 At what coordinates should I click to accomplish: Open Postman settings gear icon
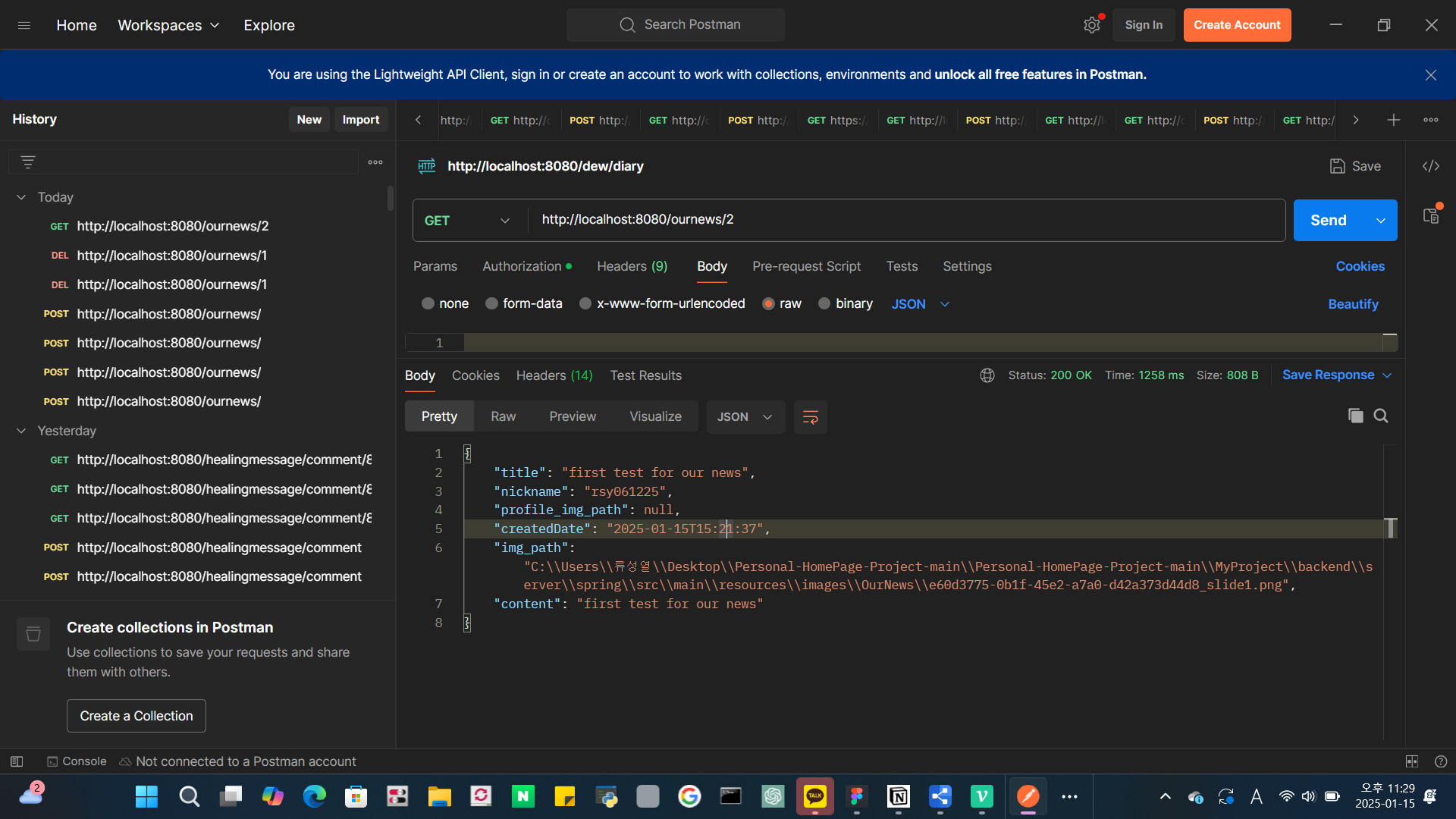click(x=1092, y=25)
